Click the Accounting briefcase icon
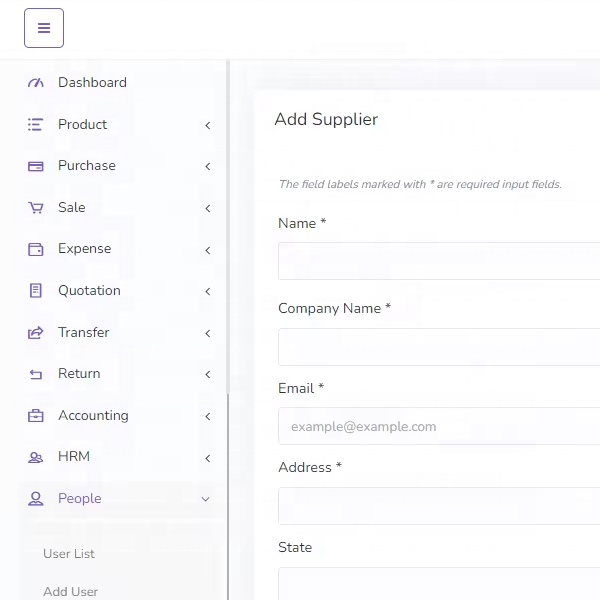Viewport: 600px width, 600px height. (36, 416)
